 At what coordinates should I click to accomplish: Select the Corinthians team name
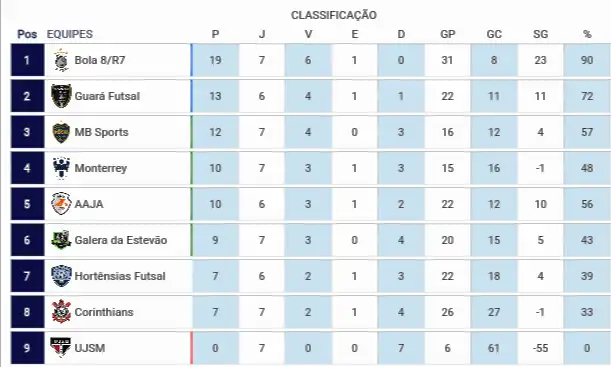pos(104,312)
